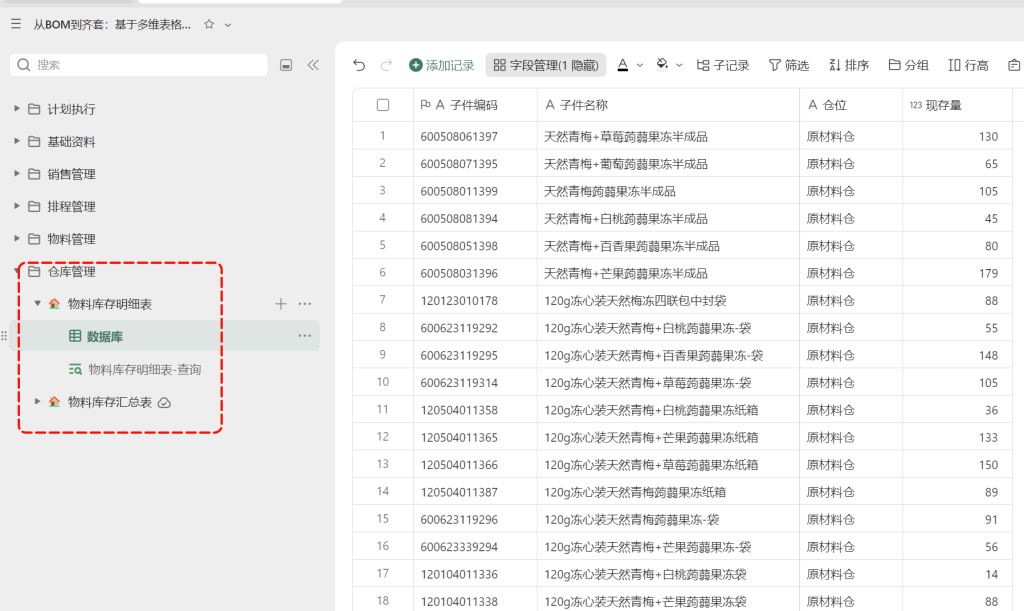Add a new item under 物料库存明细表
This screenshot has height=611, width=1024.
tap(281, 304)
